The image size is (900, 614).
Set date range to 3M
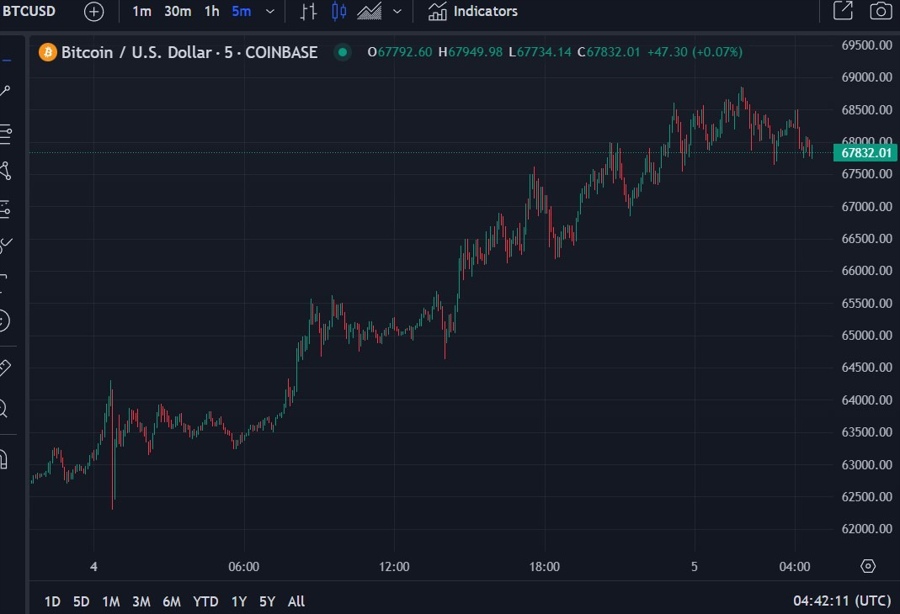(x=141, y=601)
